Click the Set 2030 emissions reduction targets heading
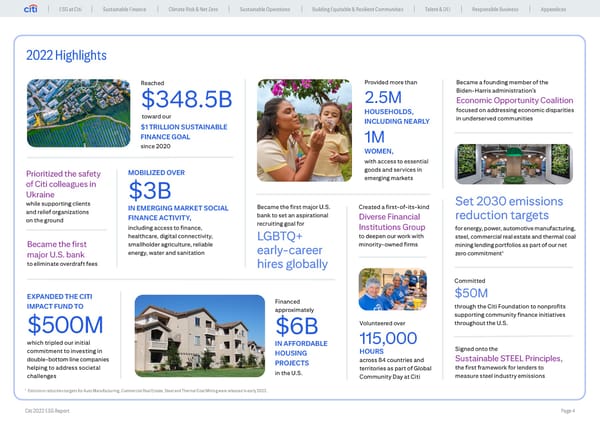The image size is (600, 425). [510, 208]
